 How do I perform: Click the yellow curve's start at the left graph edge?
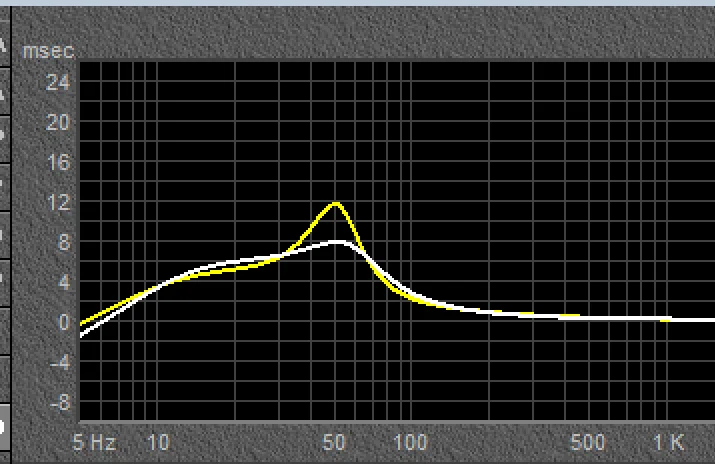82,323
